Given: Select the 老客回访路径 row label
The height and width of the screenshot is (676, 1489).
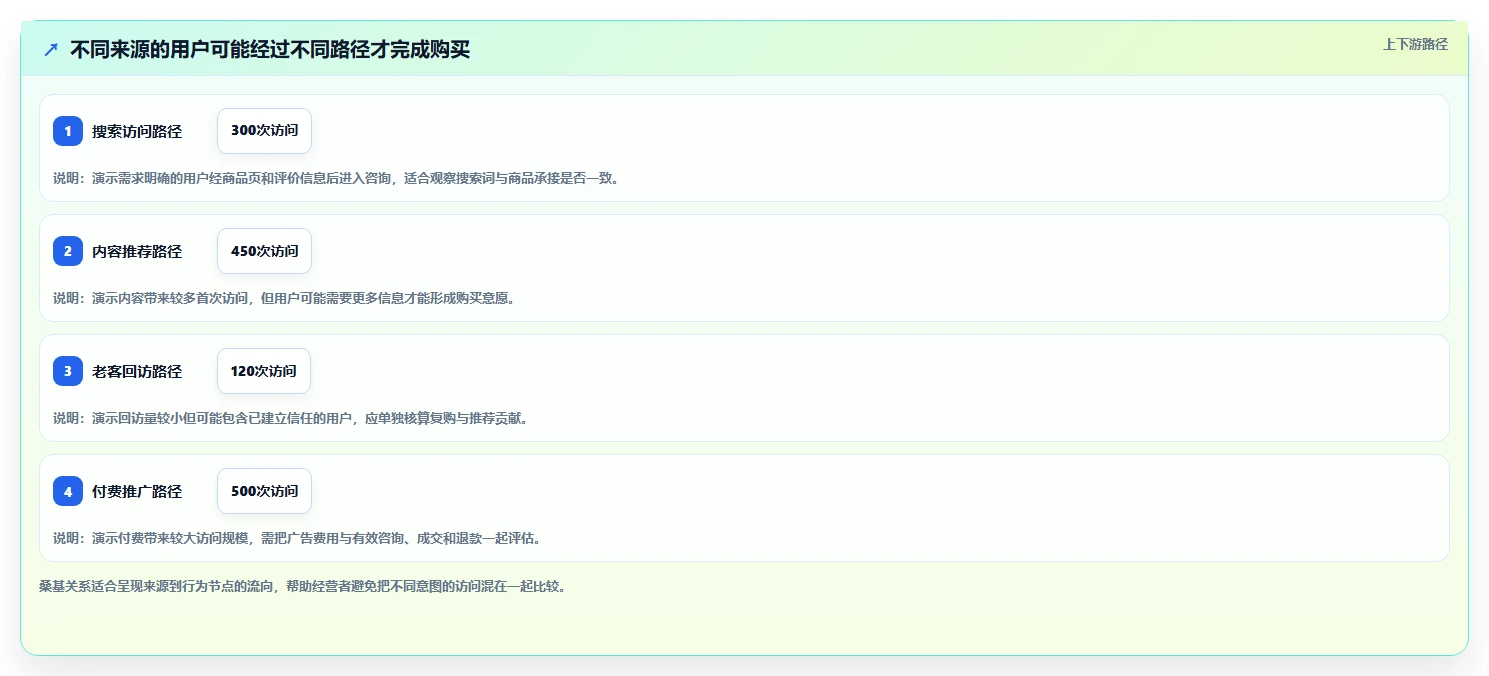Looking at the screenshot, I should click(137, 371).
